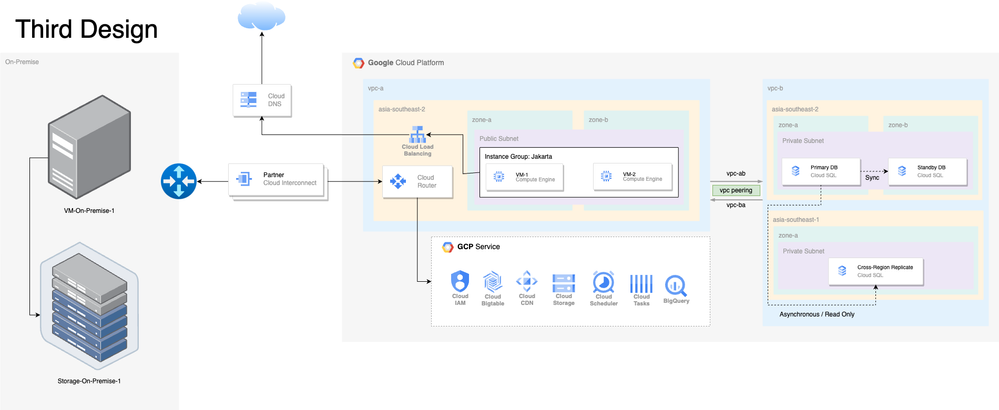Click the BigQuery icon

coord(675,285)
